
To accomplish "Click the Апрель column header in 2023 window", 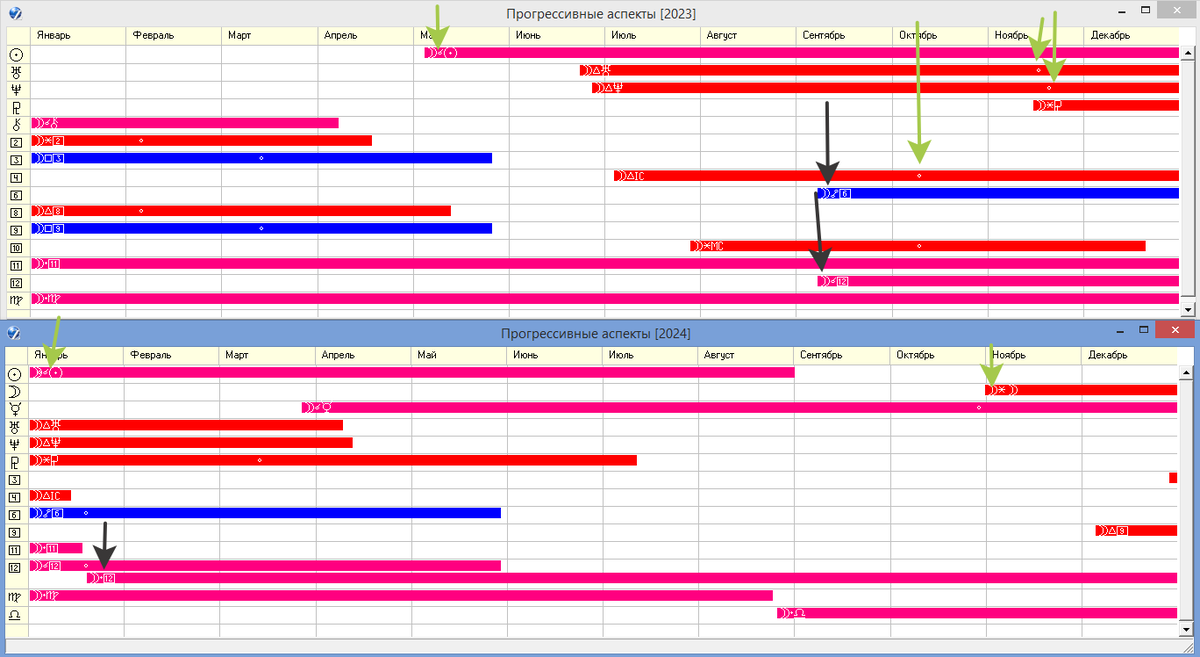I will point(365,36).
